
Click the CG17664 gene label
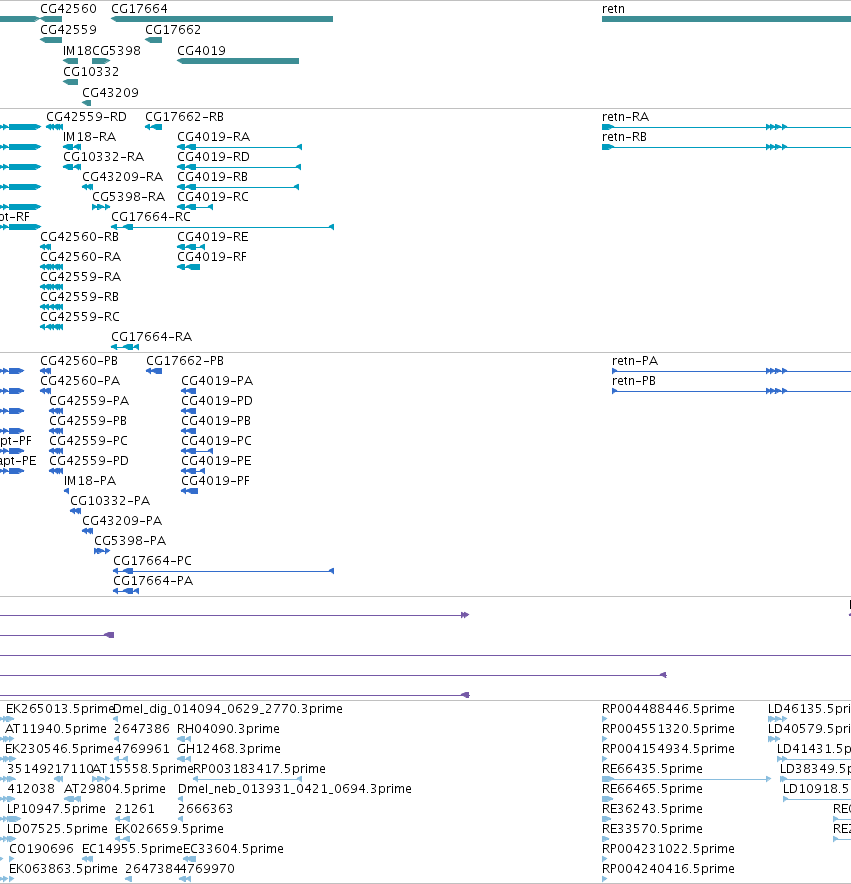point(139,8)
